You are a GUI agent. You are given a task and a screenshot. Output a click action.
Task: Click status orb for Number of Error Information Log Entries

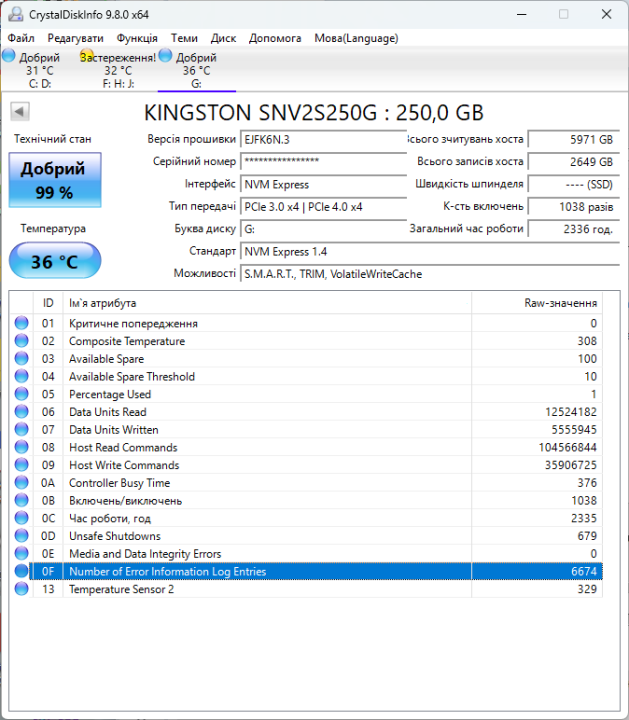tap(21, 571)
